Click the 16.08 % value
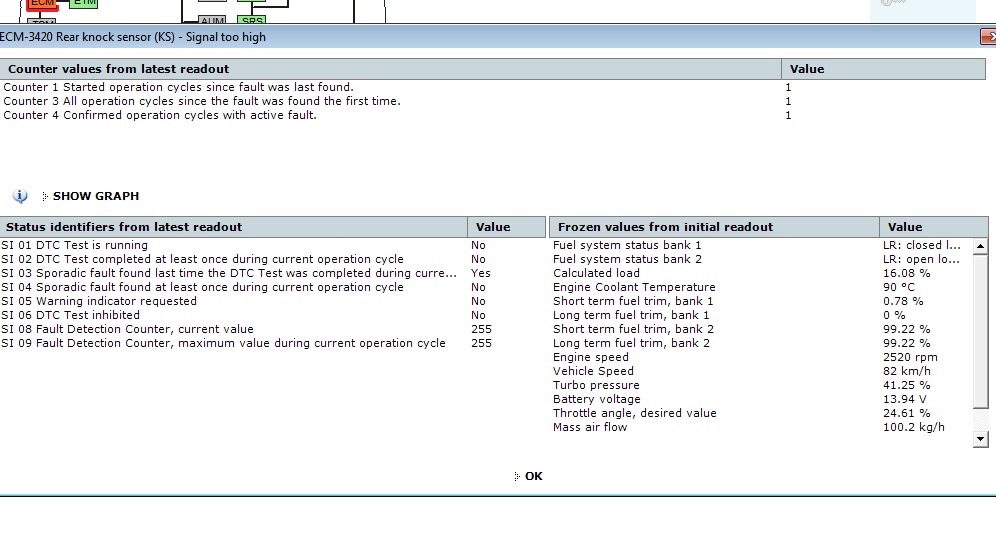This screenshot has width=996, height=536. pos(906,273)
